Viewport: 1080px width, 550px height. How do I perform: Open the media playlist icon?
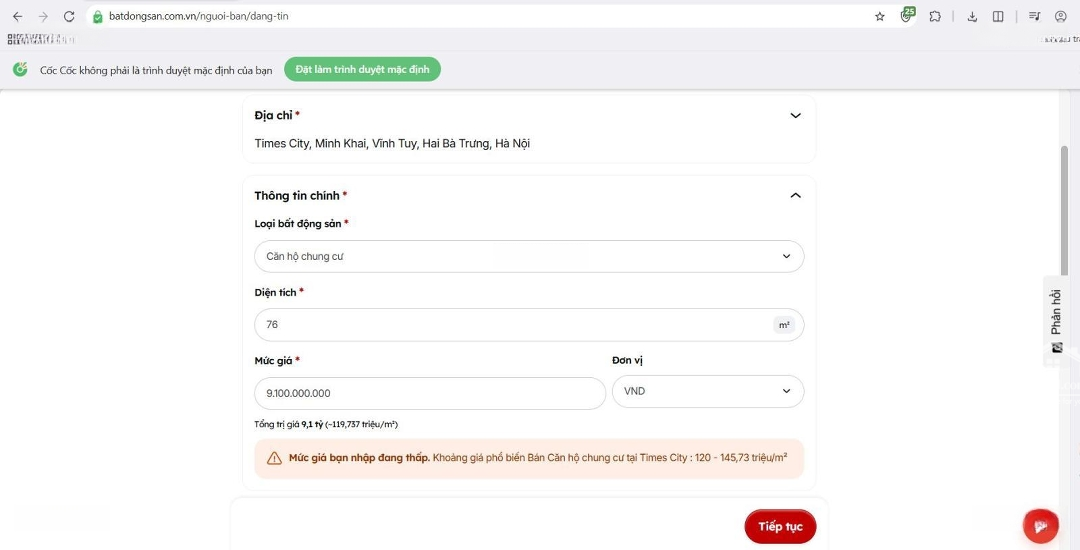(x=1034, y=16)
